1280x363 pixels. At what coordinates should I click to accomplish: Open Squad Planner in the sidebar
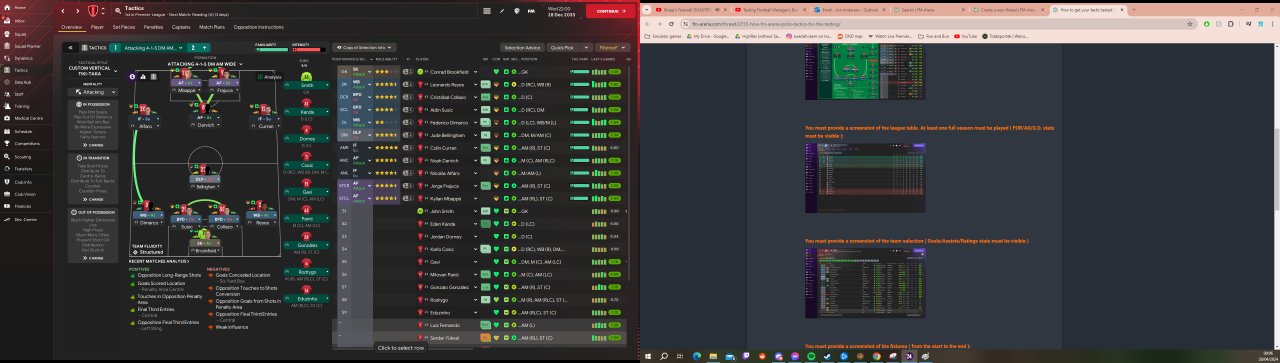(27, 46)
